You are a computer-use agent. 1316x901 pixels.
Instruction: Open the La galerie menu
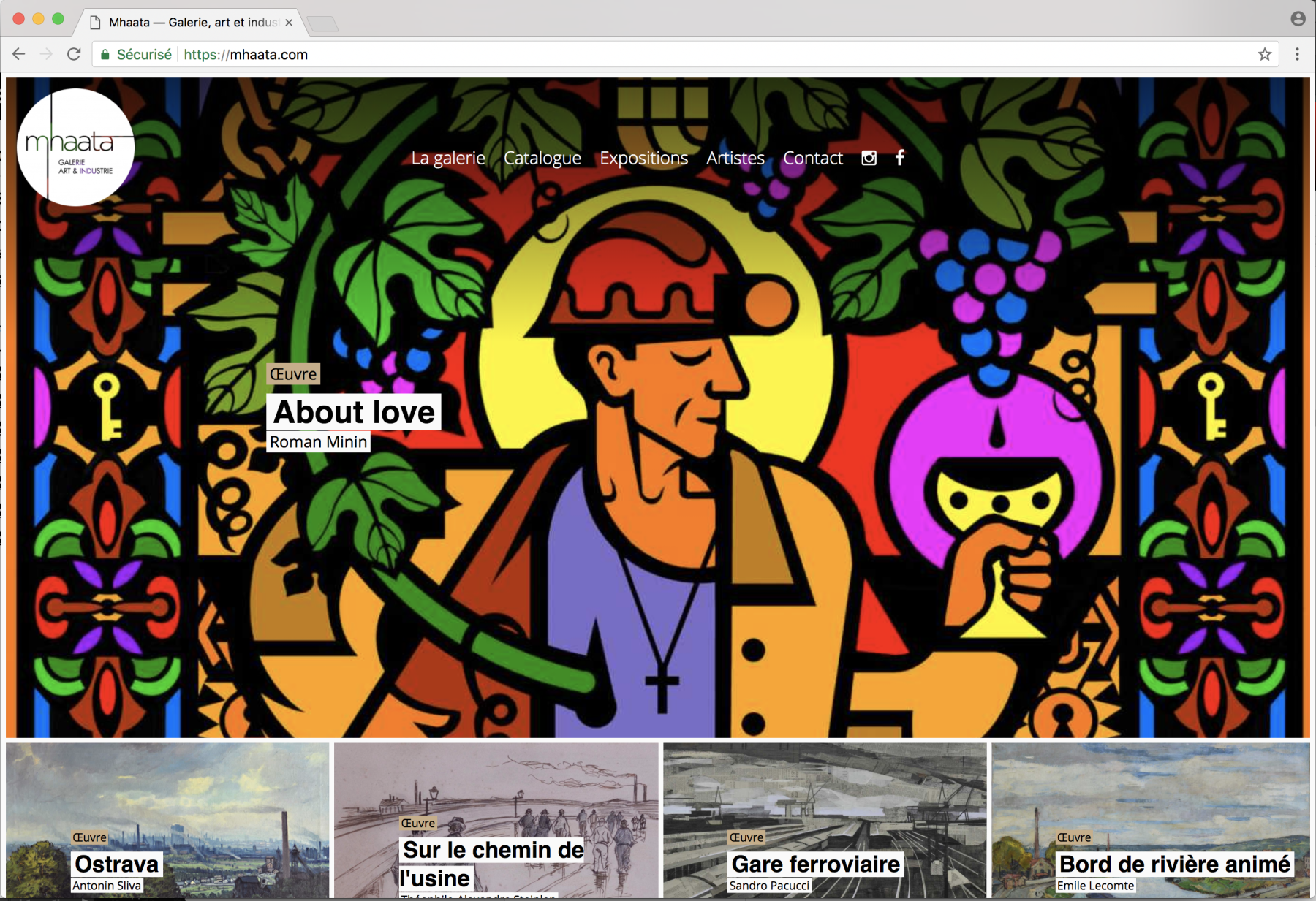point(448,158)
